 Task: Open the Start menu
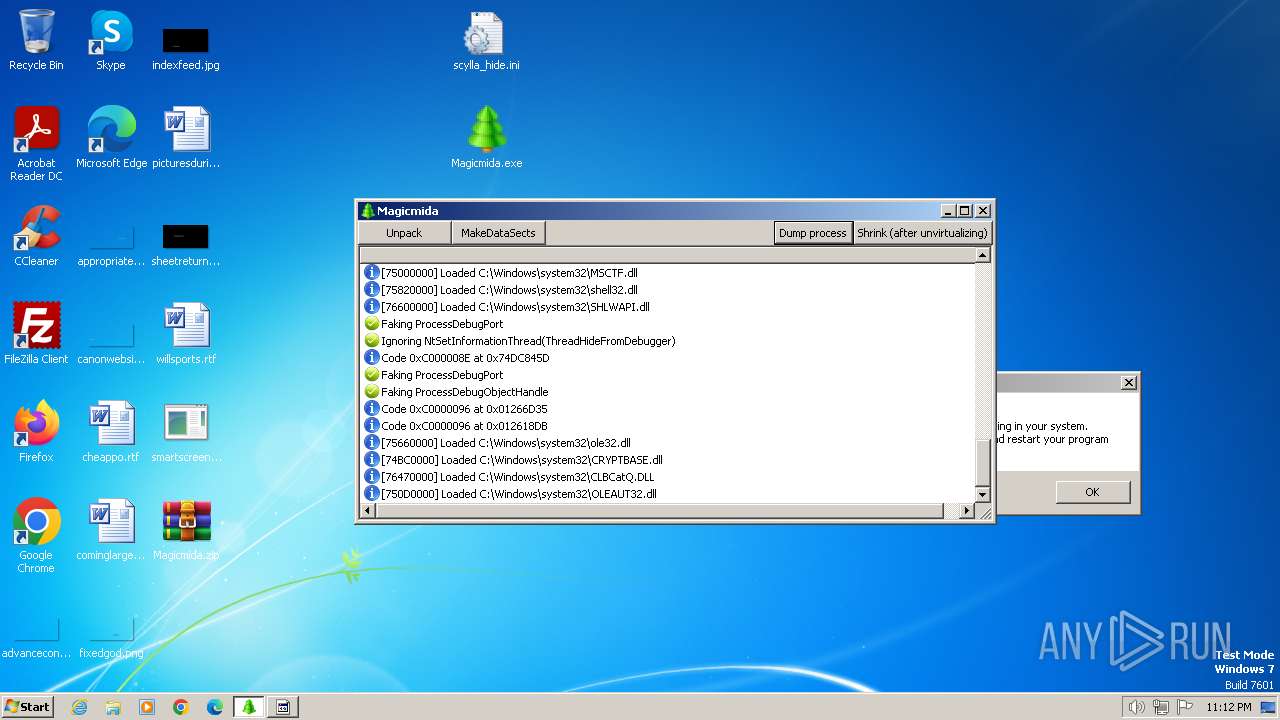pos(28,706)
